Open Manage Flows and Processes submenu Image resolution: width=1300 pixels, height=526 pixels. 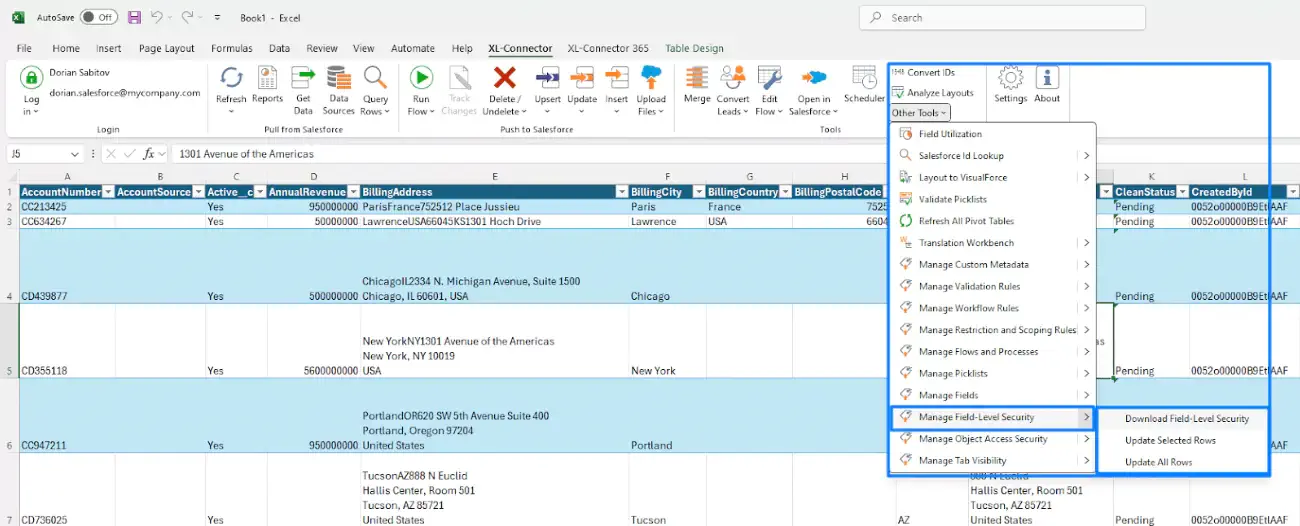(993, 352)
